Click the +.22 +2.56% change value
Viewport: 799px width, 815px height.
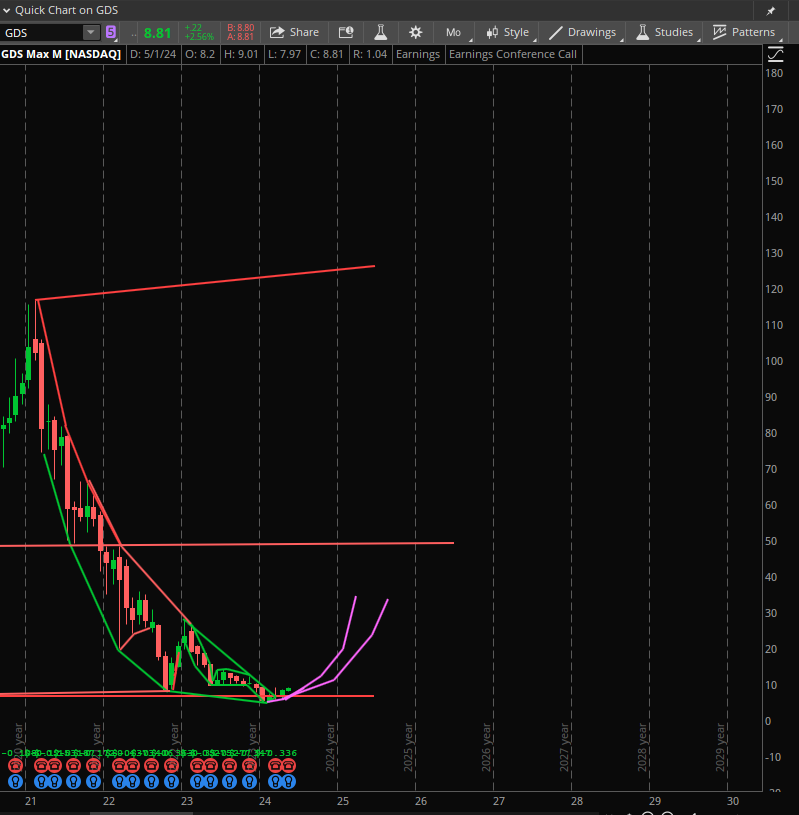199,32
